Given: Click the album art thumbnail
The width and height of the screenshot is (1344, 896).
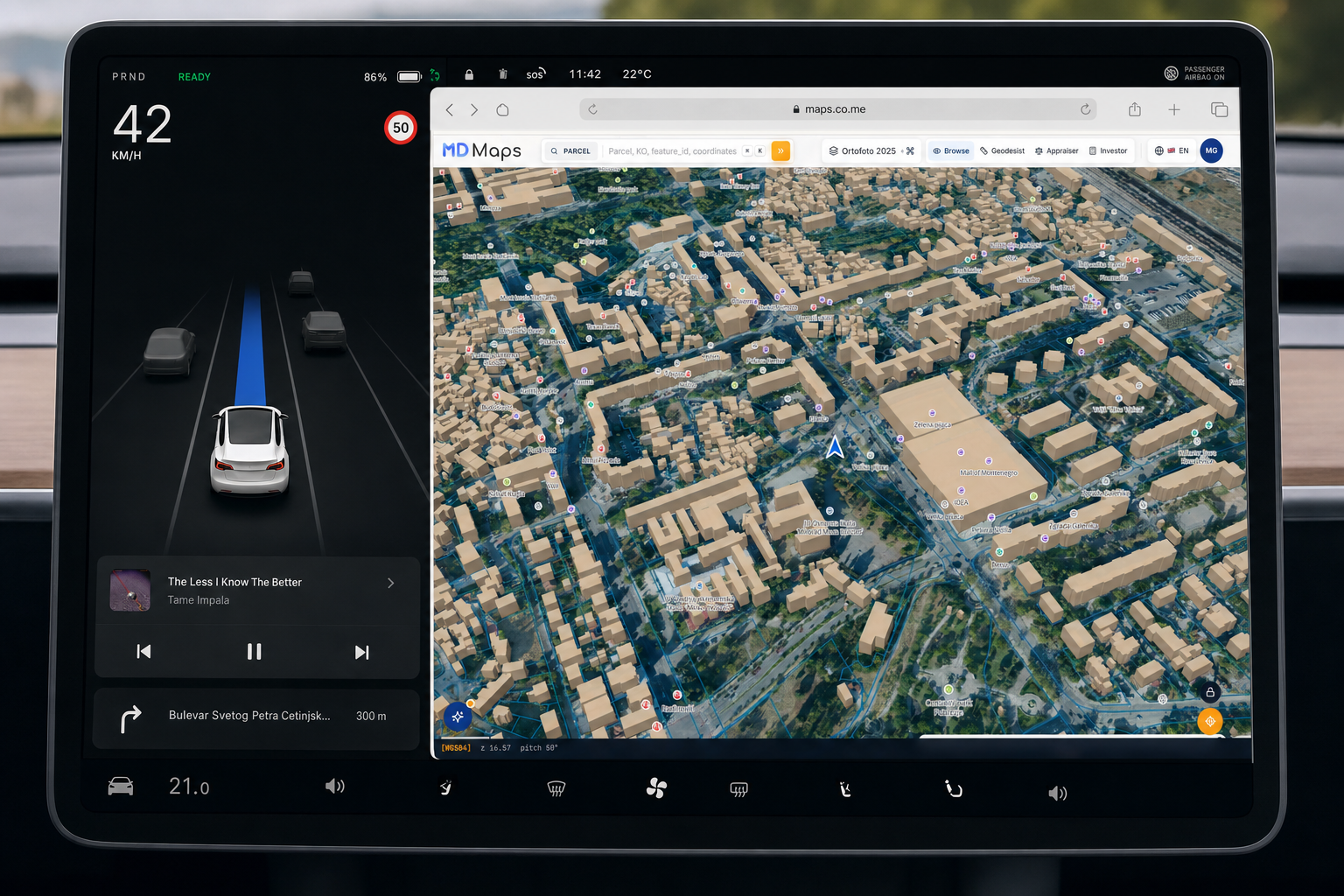Looking at the screenshot, I should click(130, 590).
